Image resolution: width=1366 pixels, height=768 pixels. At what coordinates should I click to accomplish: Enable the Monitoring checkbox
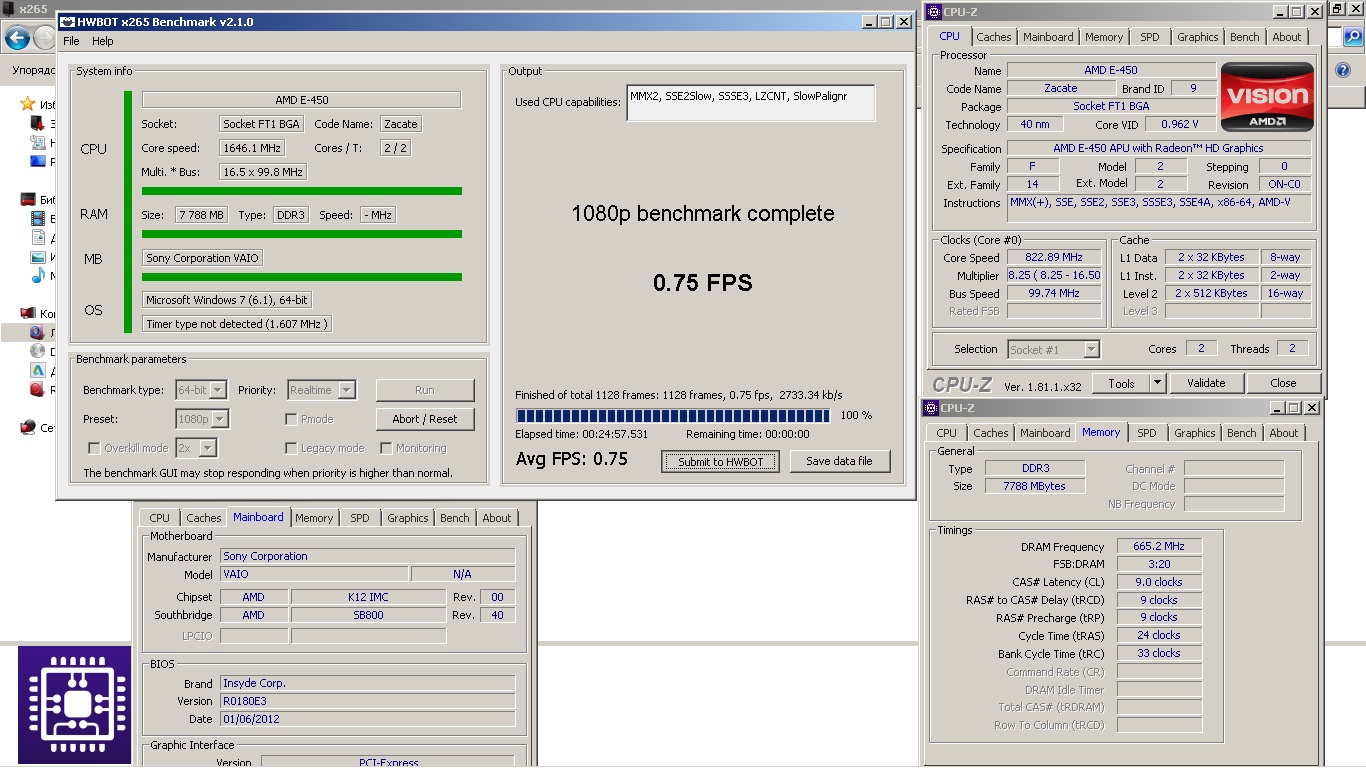pos(385,448)
